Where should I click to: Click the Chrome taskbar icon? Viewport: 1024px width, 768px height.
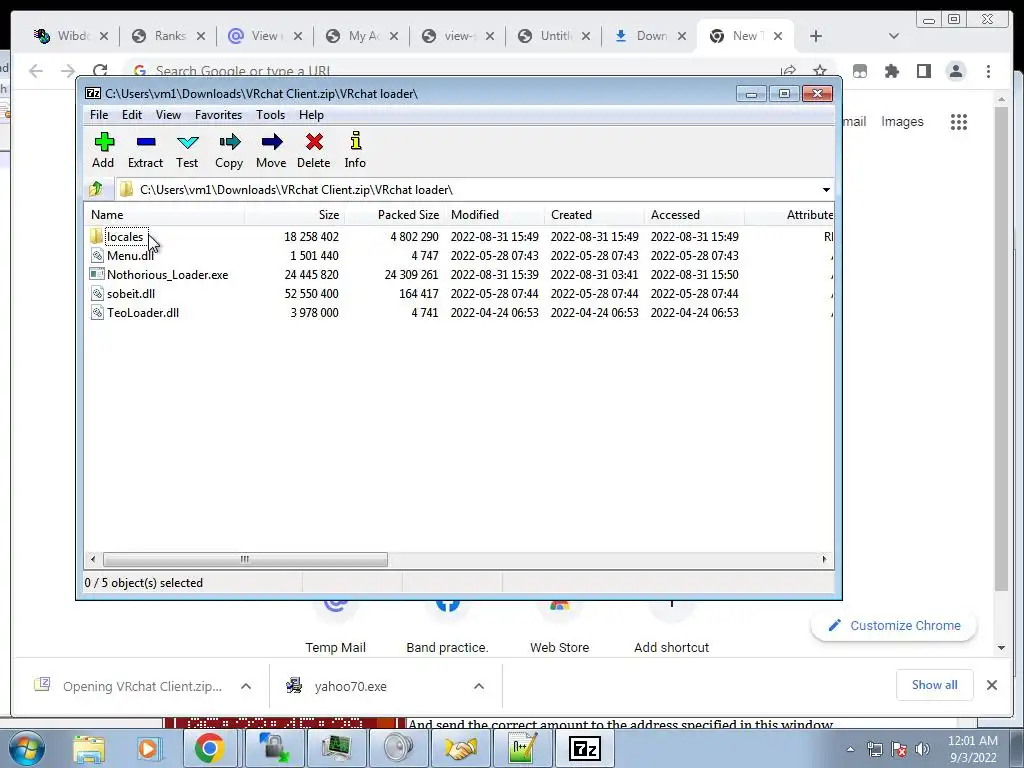(210, 748)
